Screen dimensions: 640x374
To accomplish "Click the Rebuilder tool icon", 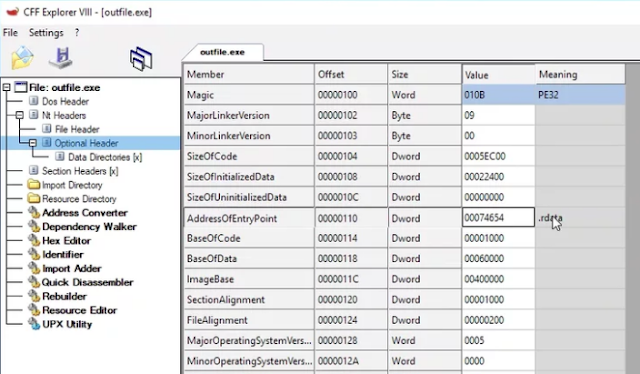I will tap(34, 296).
